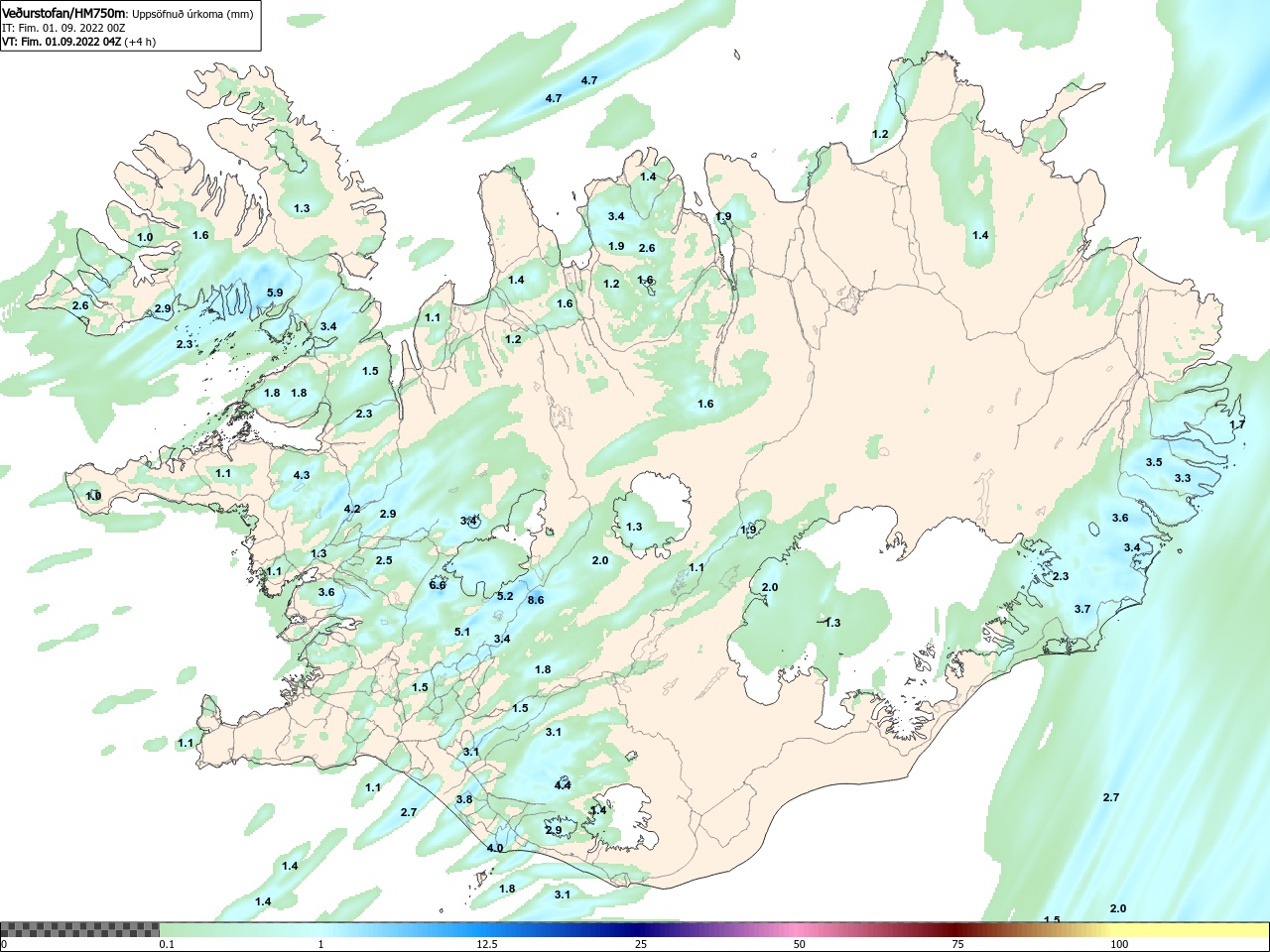This screenshot has width=1270, height=952.
Task: Click the 75 tick label on the legend
Action: pyautogui.click(x=957, y=945)
